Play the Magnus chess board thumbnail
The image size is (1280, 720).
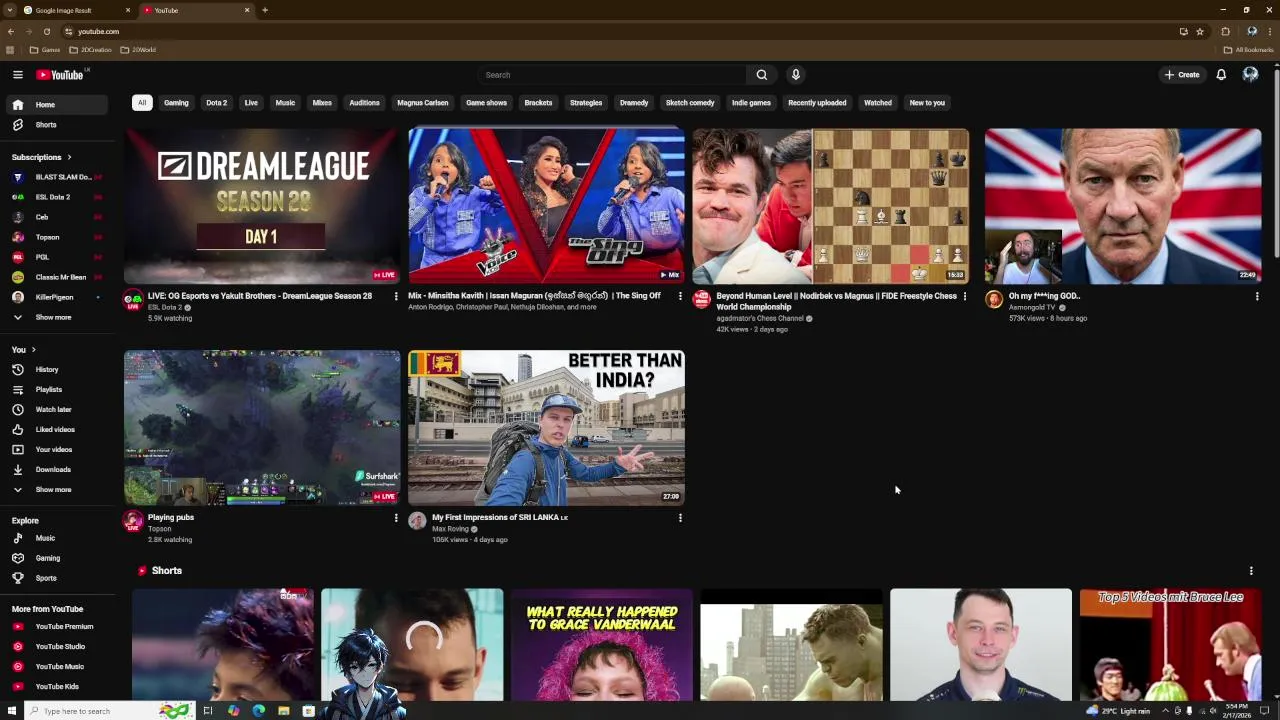pyautogui.click(x=831, y=206)
